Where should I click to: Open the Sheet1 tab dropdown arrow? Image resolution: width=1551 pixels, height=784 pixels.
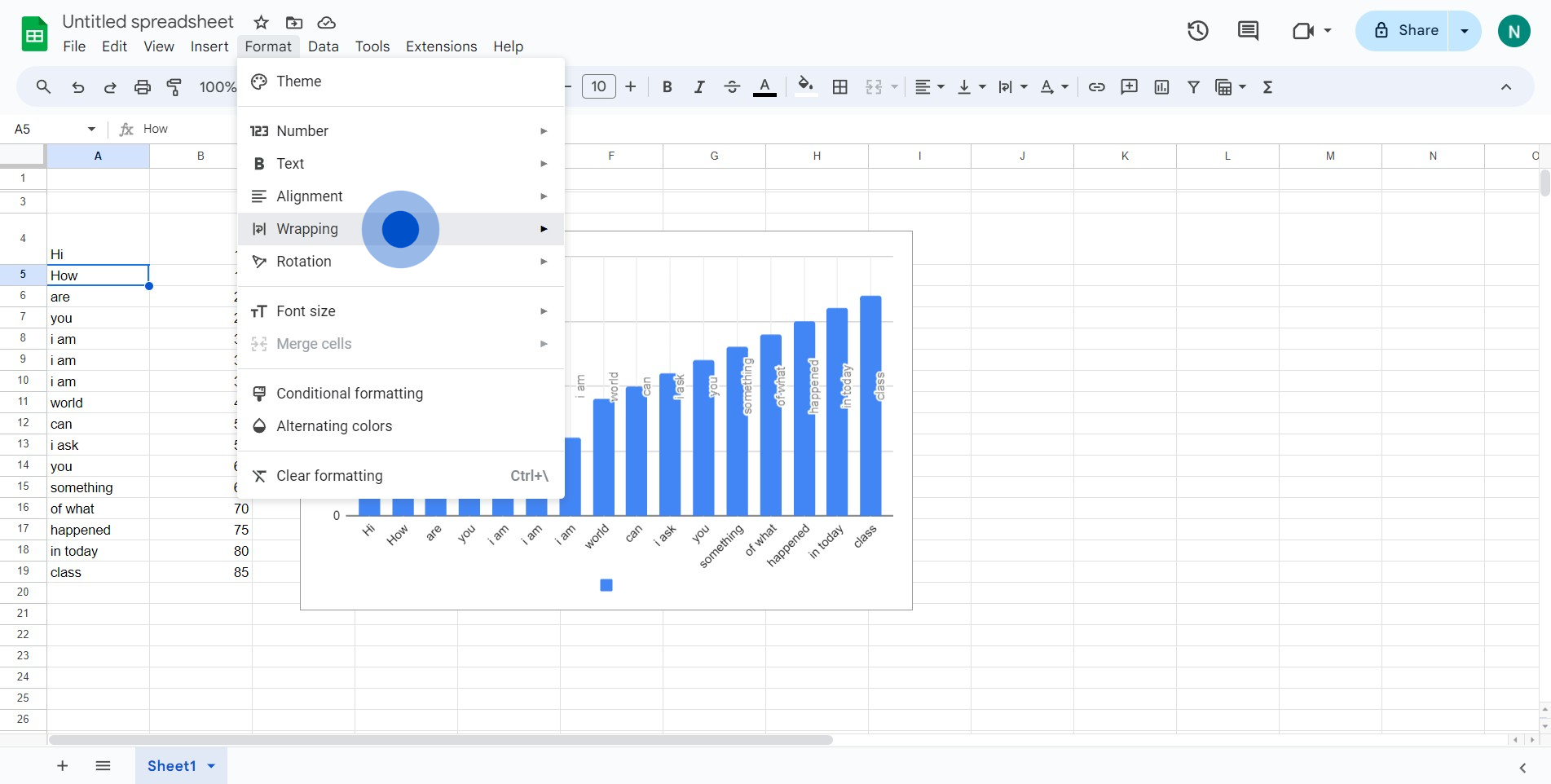tap(212, 766)
